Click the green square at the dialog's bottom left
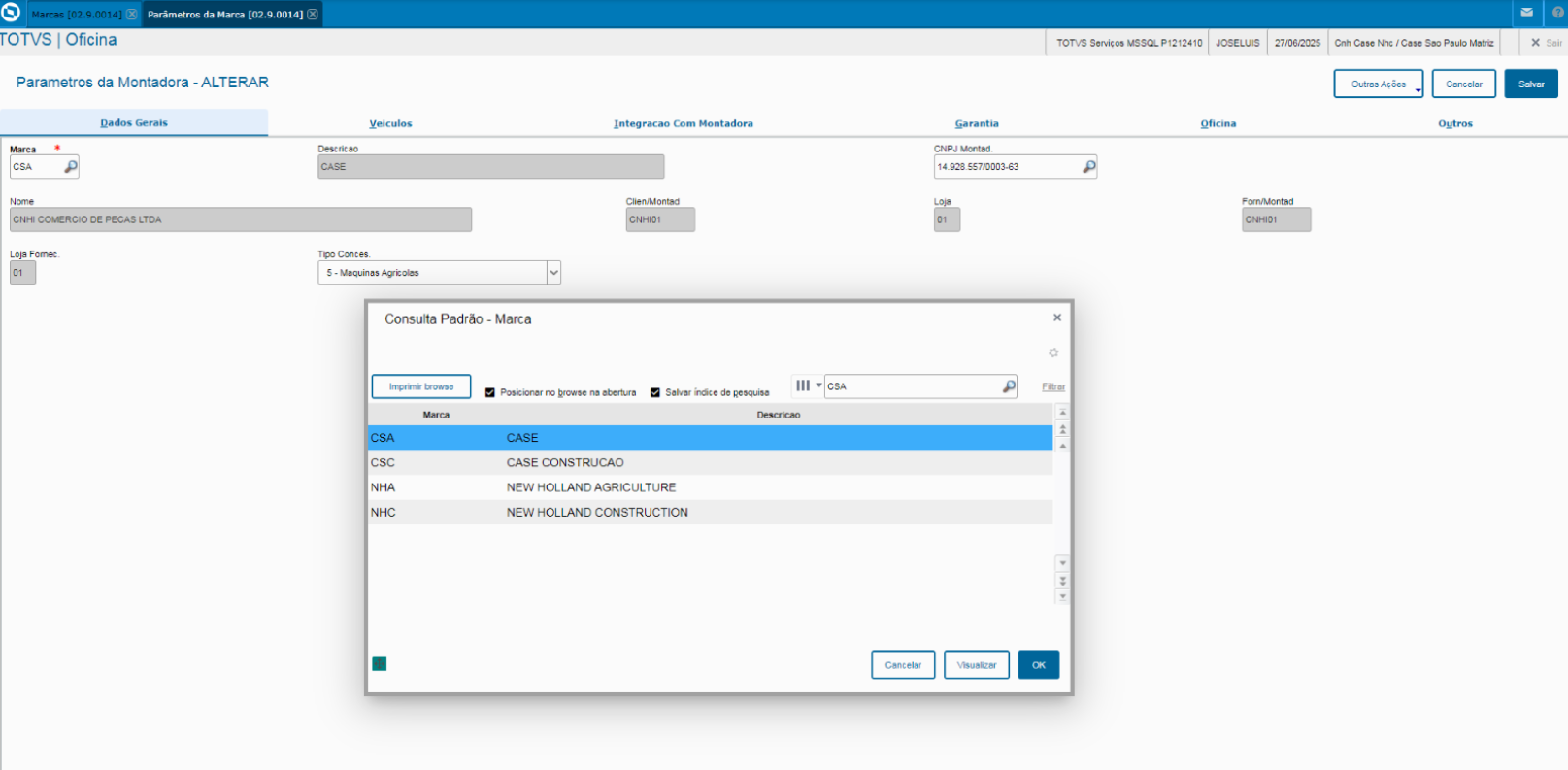The height and width of the screenshot is (770, 1568). (380, 664)
